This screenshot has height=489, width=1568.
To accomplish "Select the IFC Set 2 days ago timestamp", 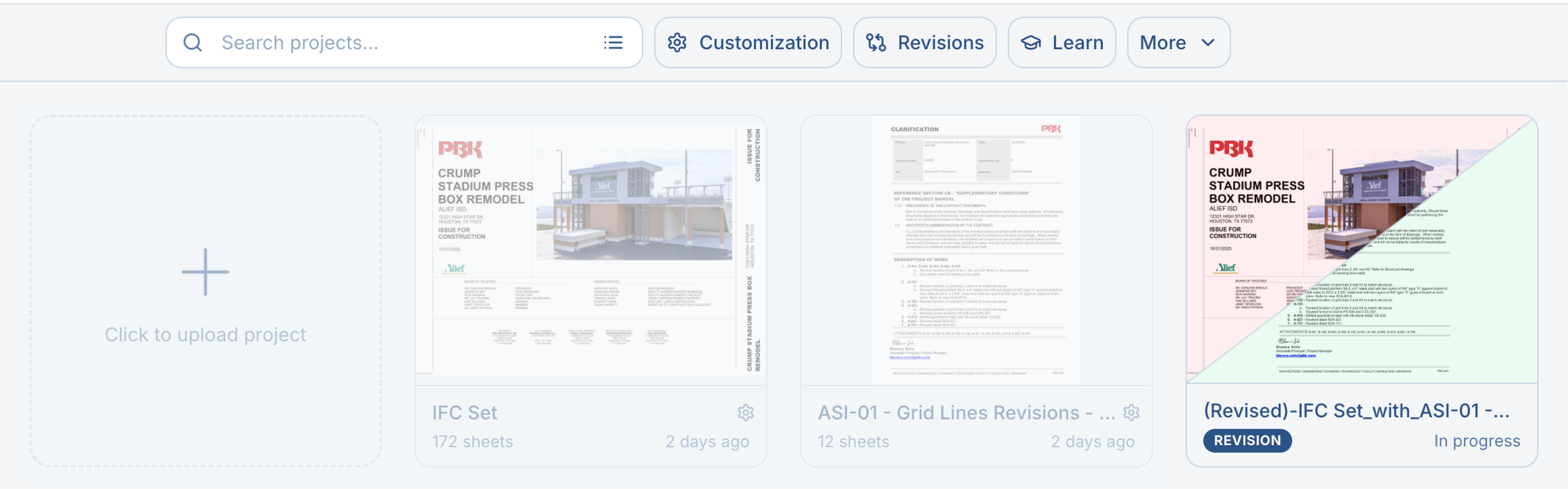I will point(707,441).
